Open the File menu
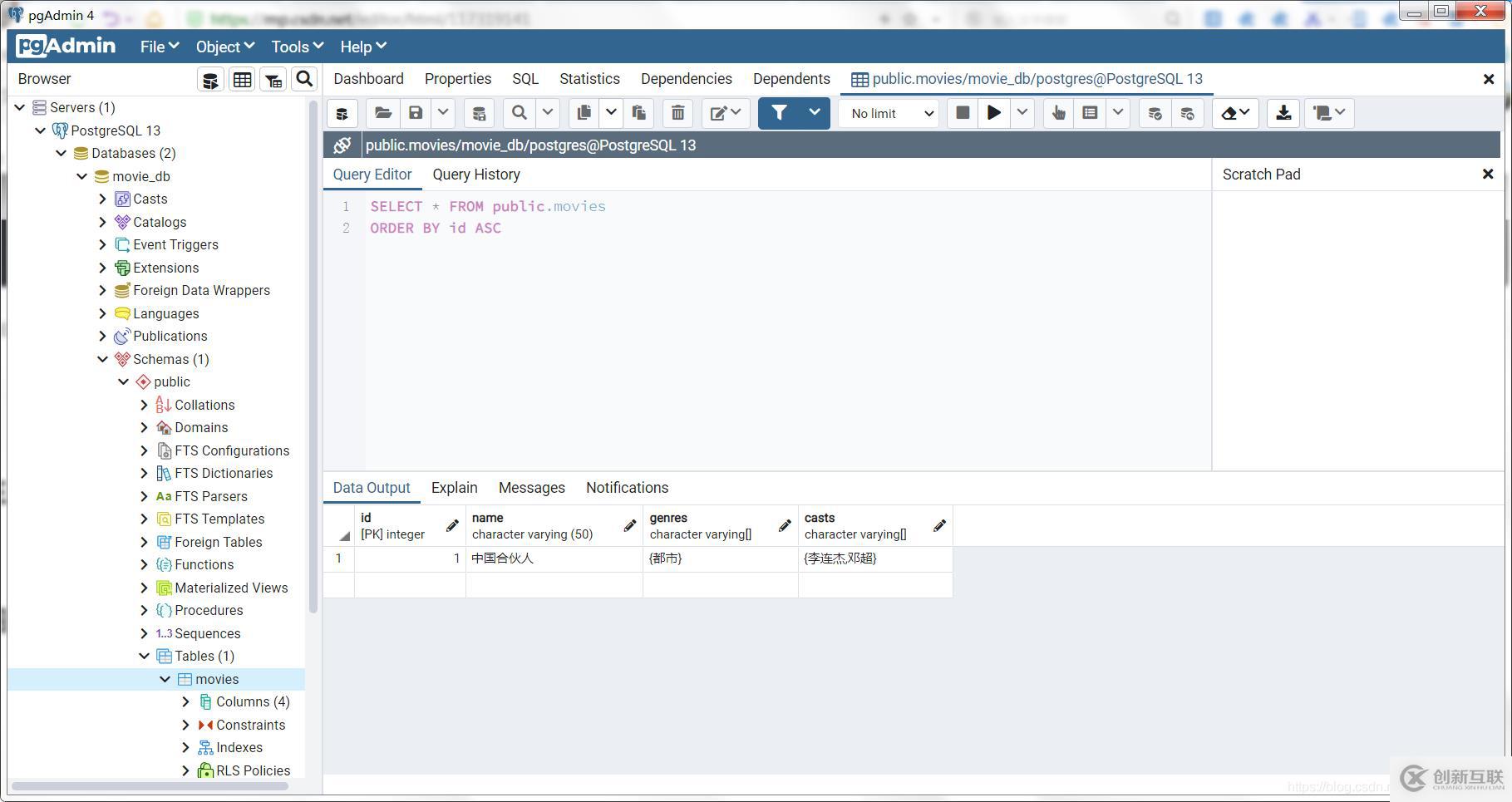The width and height of the screenshot is (1512, 802). click(160, 47)
